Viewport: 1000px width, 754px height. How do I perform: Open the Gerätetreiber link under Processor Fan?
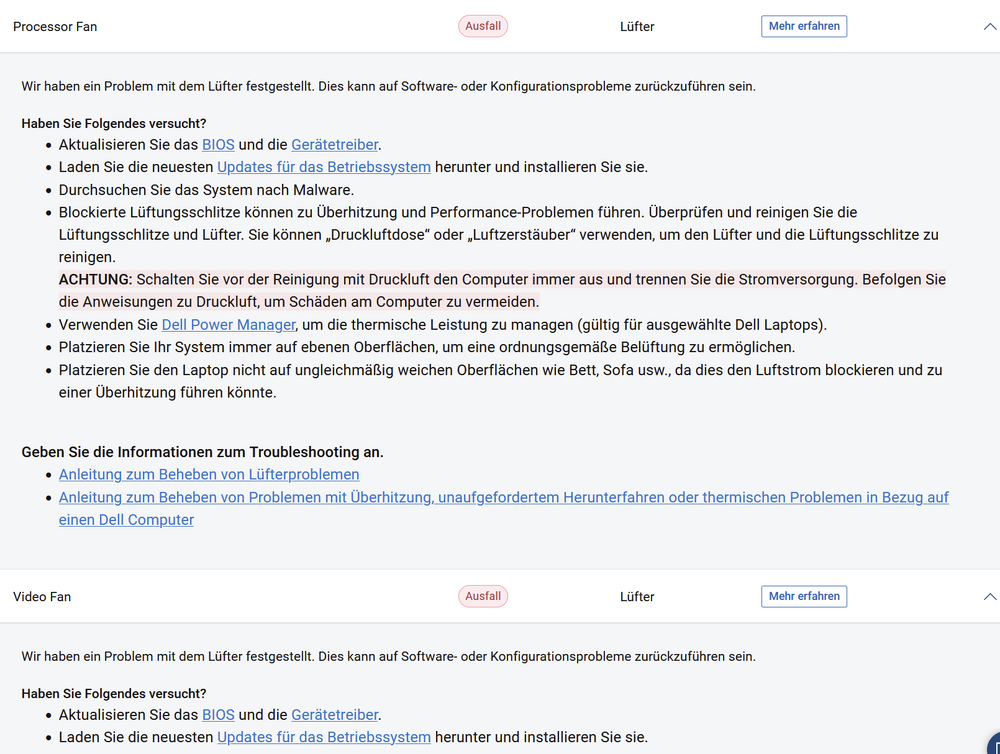(x=335, y=145)
